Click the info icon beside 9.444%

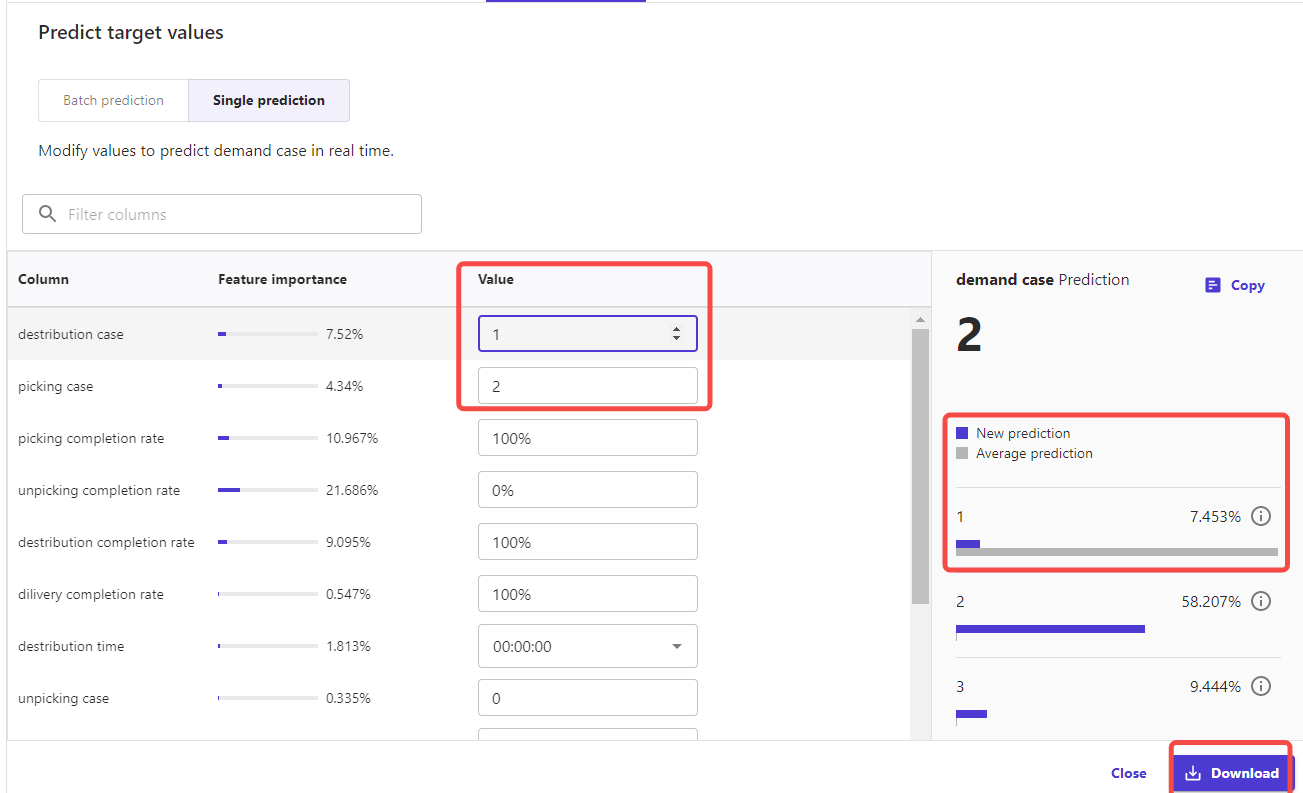1261,687
